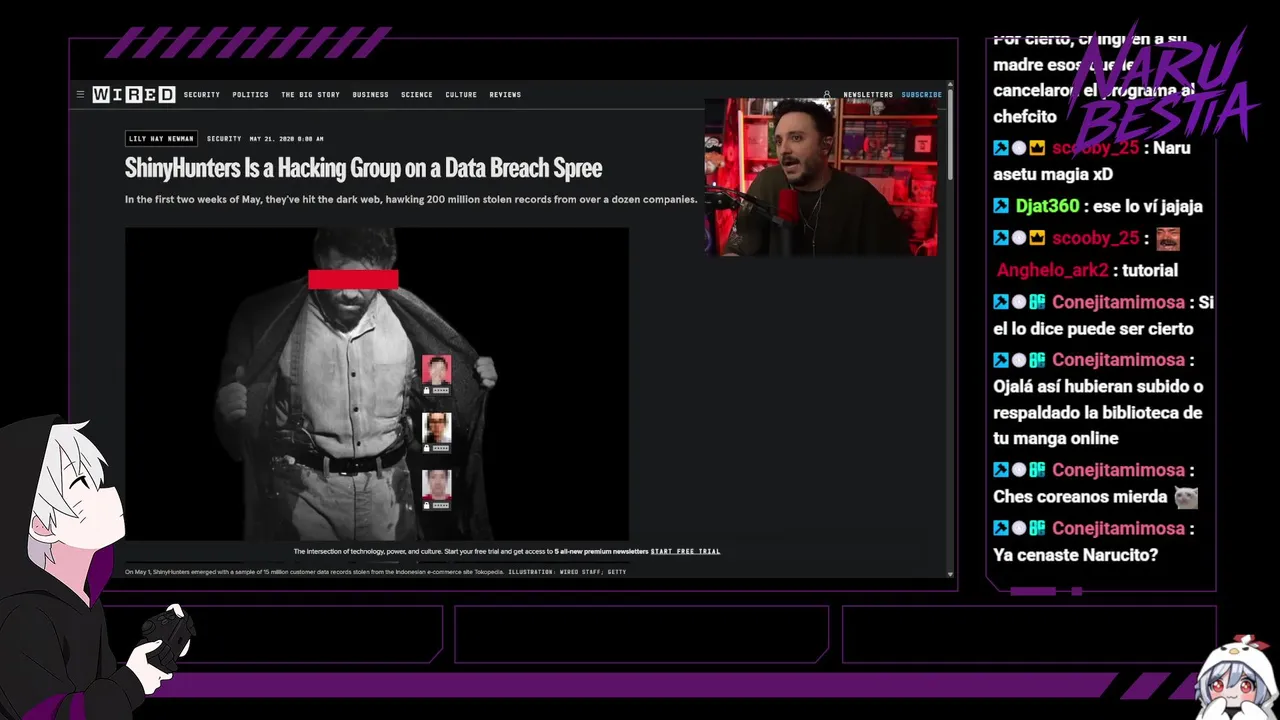Image resolution: width=1280 pixels, height=720 pixels.
Task: Click the blue Subscribe link
Action: coord(921,95)
